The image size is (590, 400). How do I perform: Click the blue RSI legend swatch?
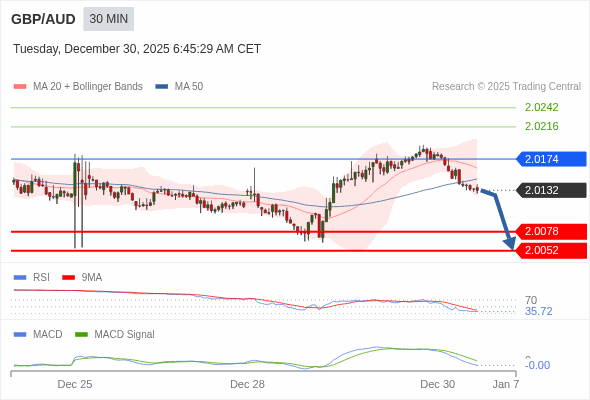click(20, 278)
